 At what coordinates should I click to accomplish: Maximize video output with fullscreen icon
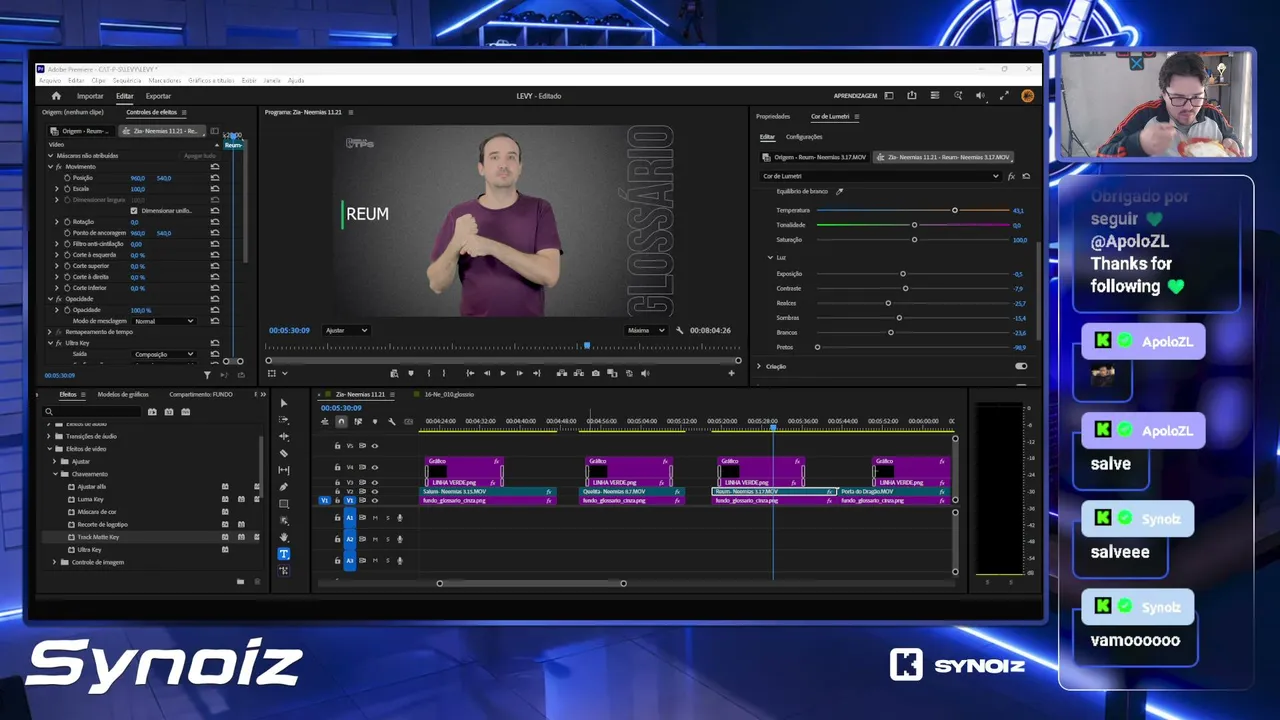pyautogui.click(x=1003, y=96)
